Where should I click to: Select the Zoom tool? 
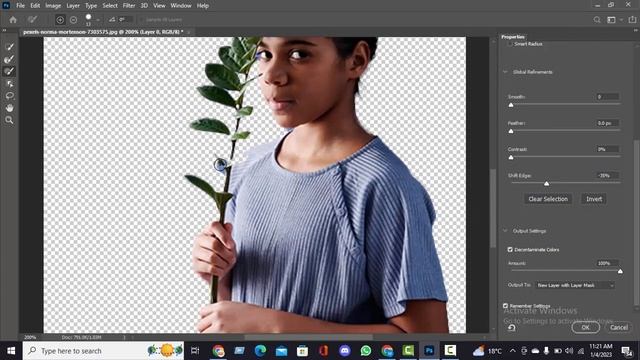point(9,120)
